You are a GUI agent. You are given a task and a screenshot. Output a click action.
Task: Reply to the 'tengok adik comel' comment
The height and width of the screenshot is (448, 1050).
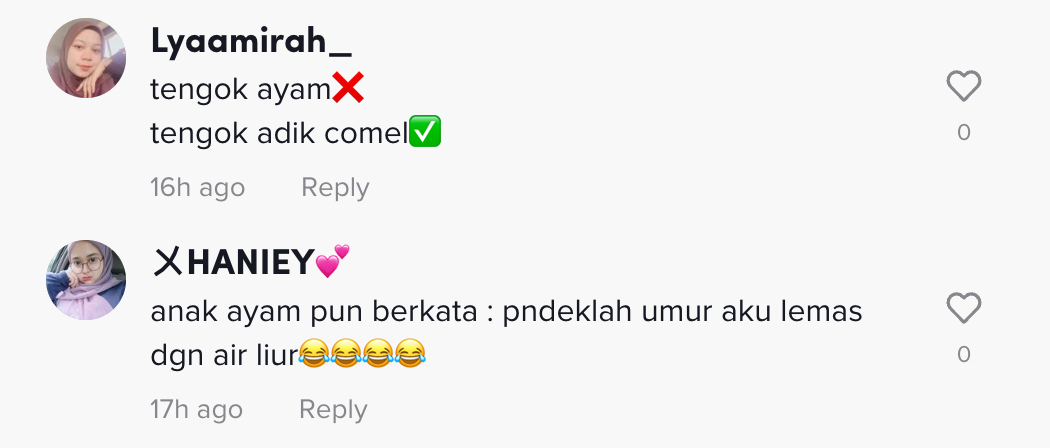click(335, 188)
